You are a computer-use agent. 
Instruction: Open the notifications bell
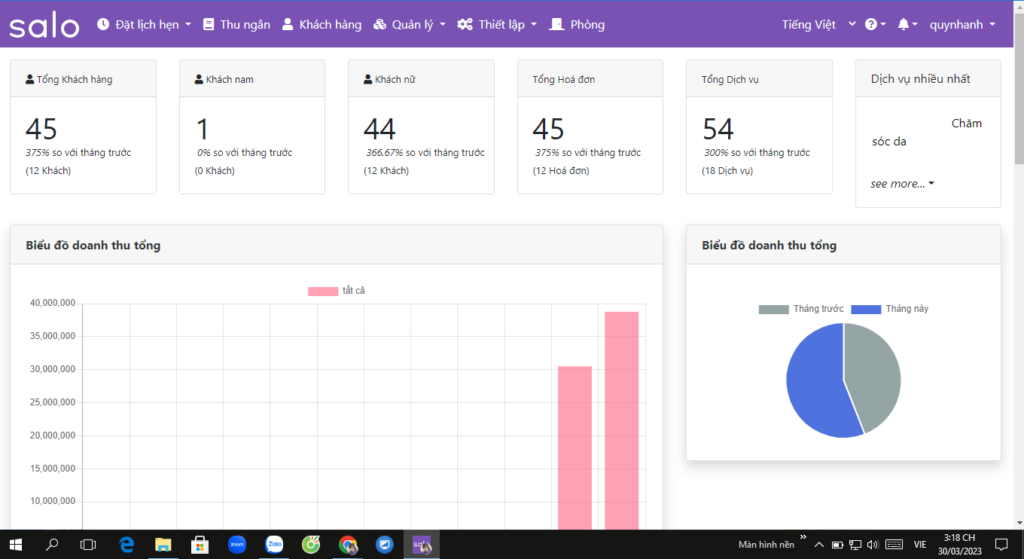[x=908, y=25]
